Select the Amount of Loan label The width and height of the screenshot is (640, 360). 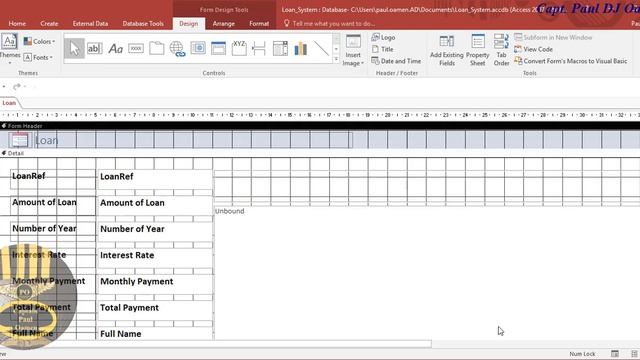[x=52, y=205]
